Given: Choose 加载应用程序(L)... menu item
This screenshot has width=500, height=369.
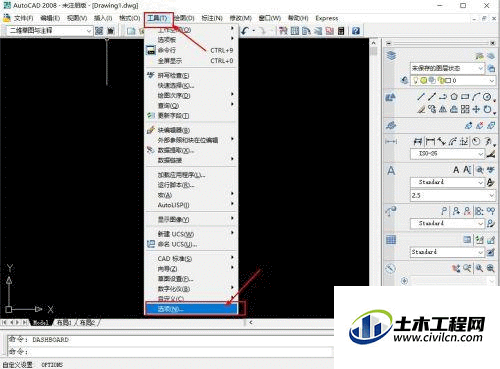Looking at the screenshot, I should (191, 175).
